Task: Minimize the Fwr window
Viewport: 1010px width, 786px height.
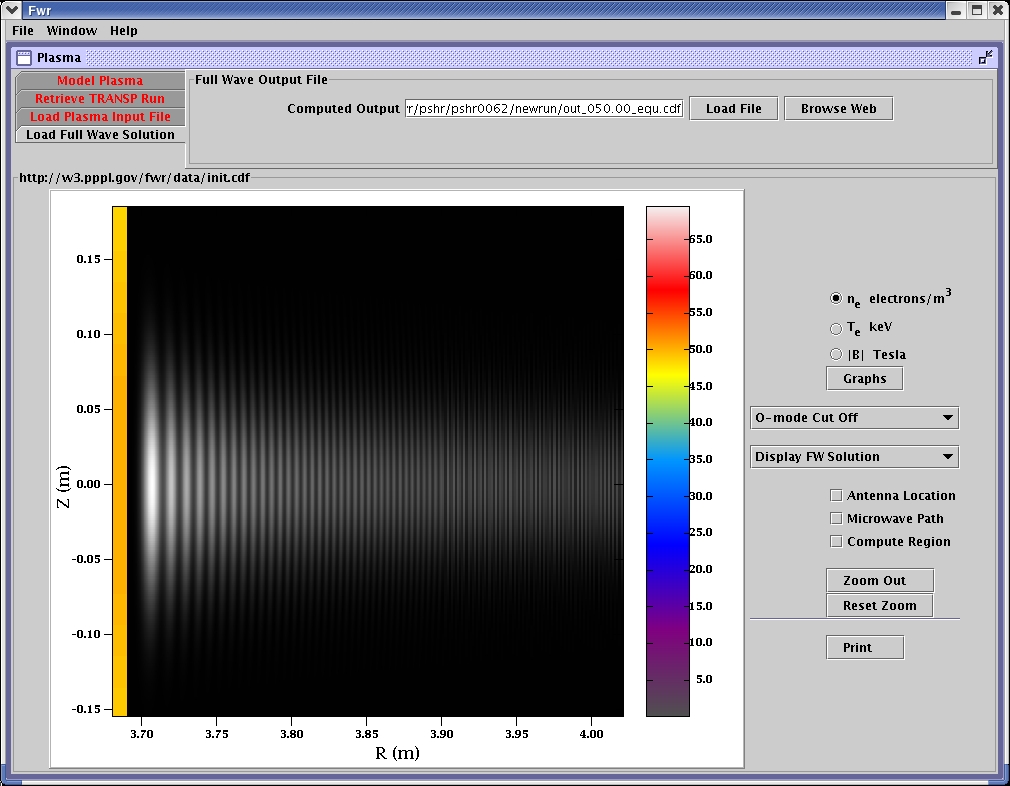Action: click(x=956, y=10)
